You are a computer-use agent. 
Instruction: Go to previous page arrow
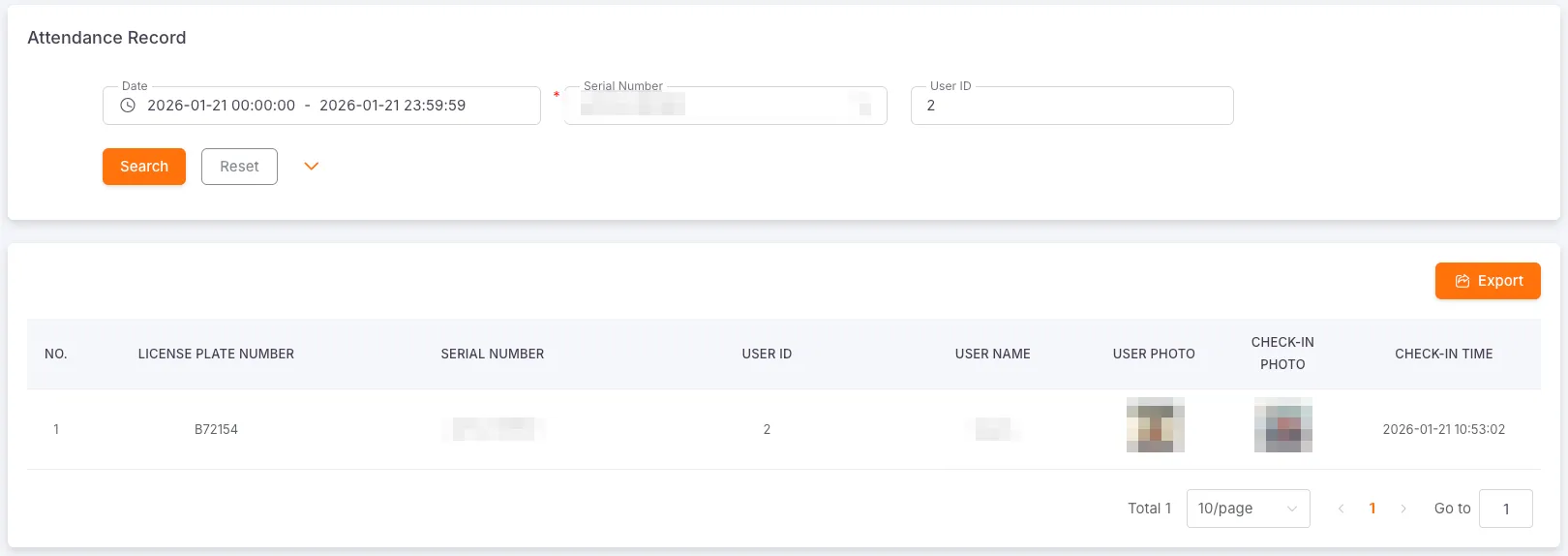coord(1341,509)
